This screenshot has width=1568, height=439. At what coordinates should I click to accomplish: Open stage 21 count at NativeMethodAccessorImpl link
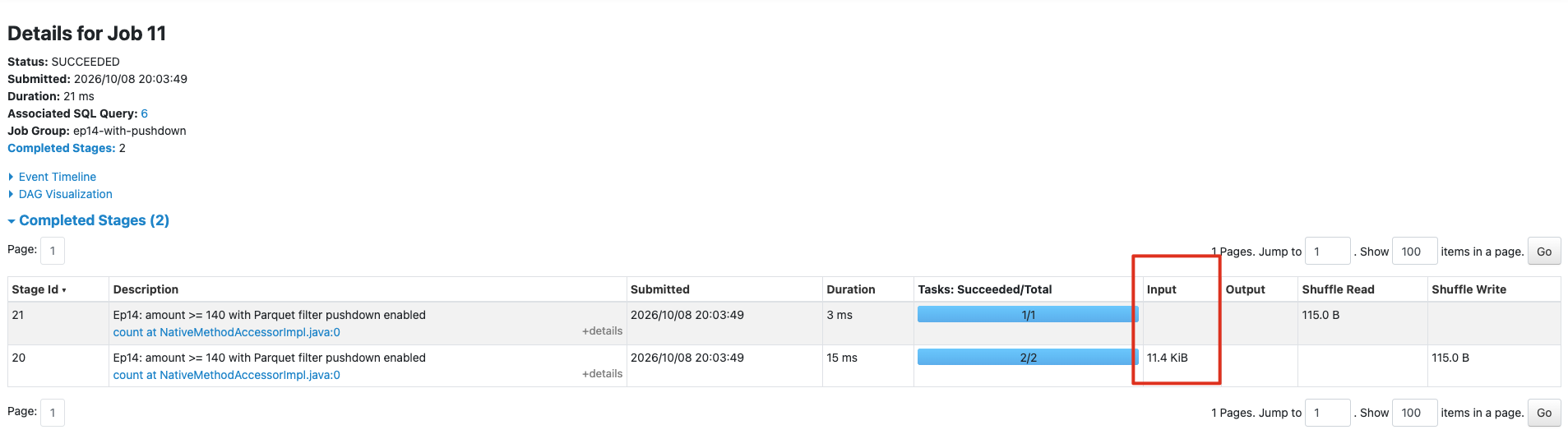[x=227, y=332]
